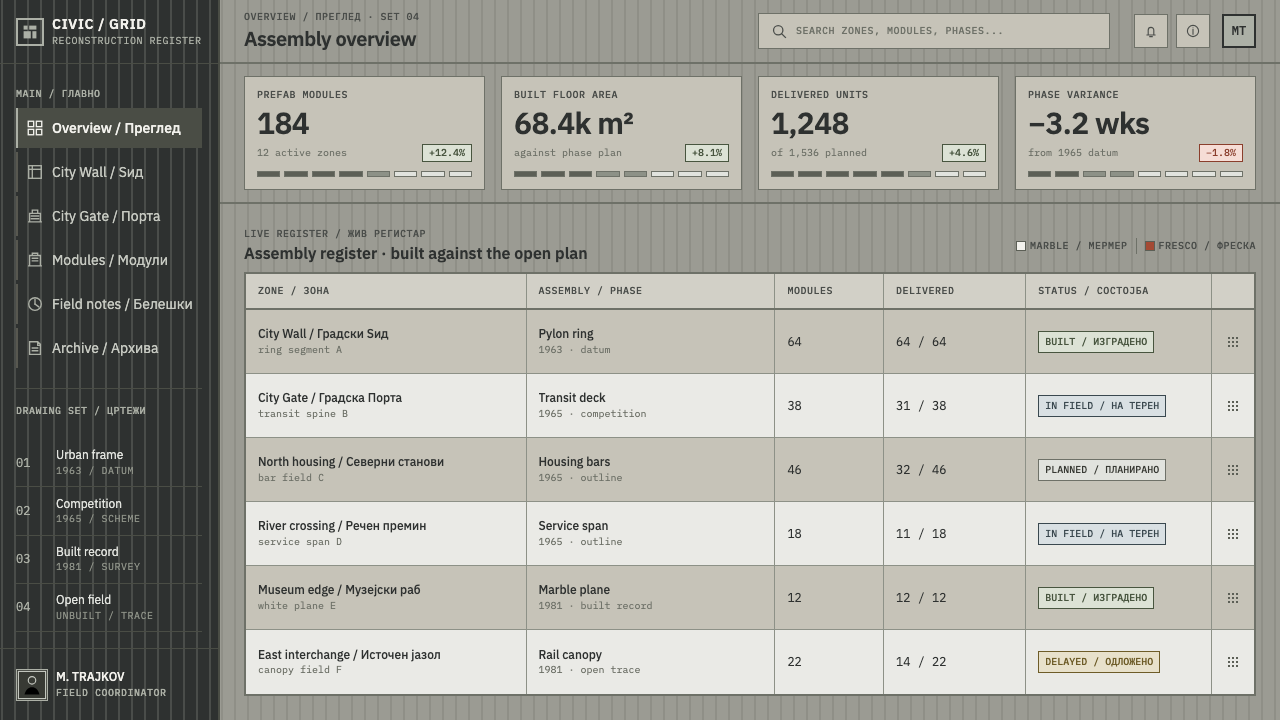This screenshot has height=720, width=1280.
Task: Click M. Trajkov profile avatar
Action: [x=32, y=685]
